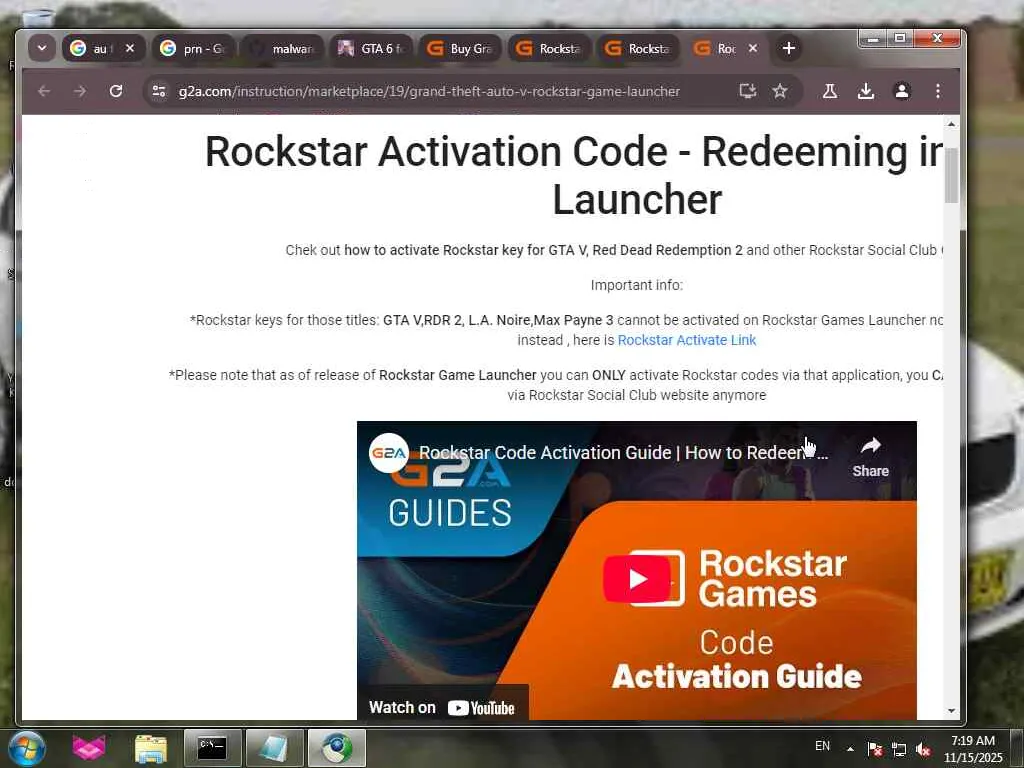Select the browser taskbar button

click(336, 748)
